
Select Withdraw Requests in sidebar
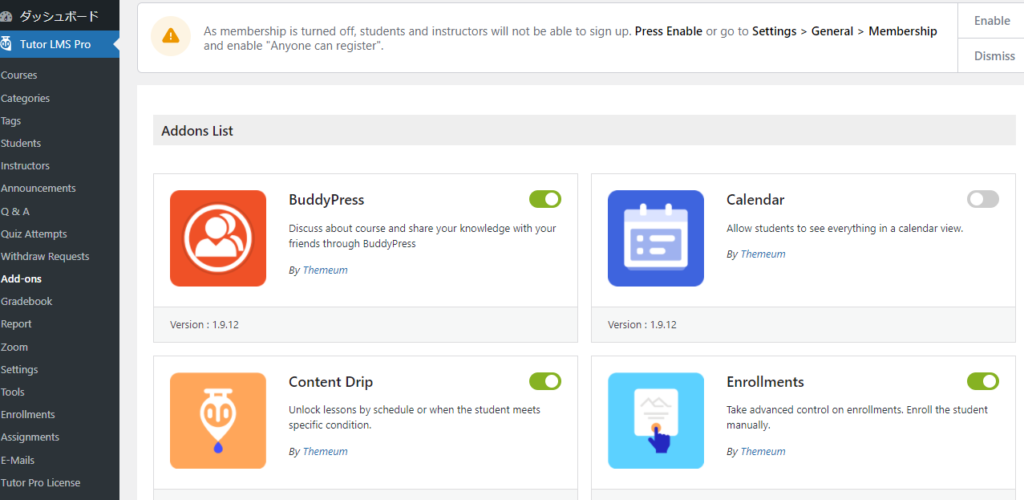pos(45,257)
